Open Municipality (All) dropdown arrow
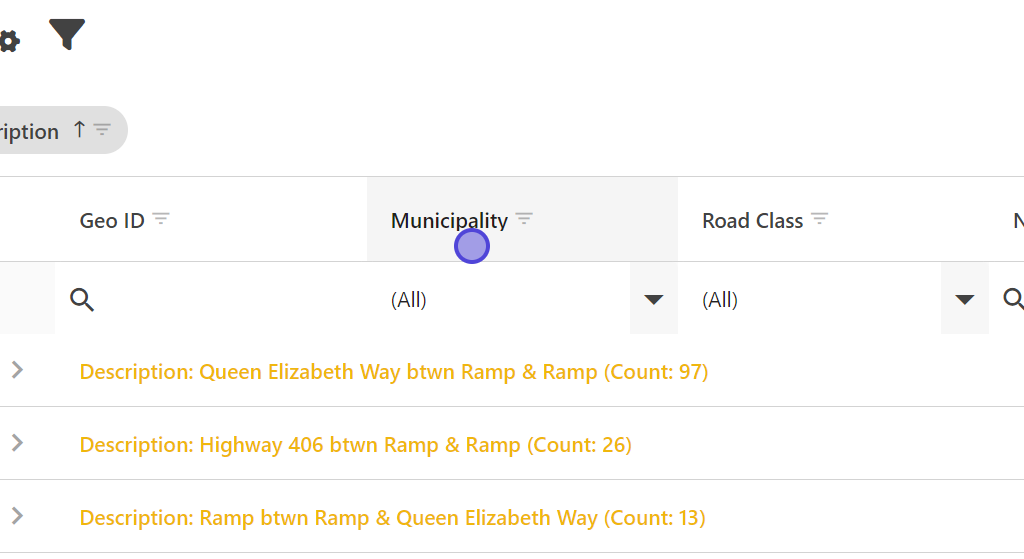1024x559 pixels. click(x=654, y=299)
